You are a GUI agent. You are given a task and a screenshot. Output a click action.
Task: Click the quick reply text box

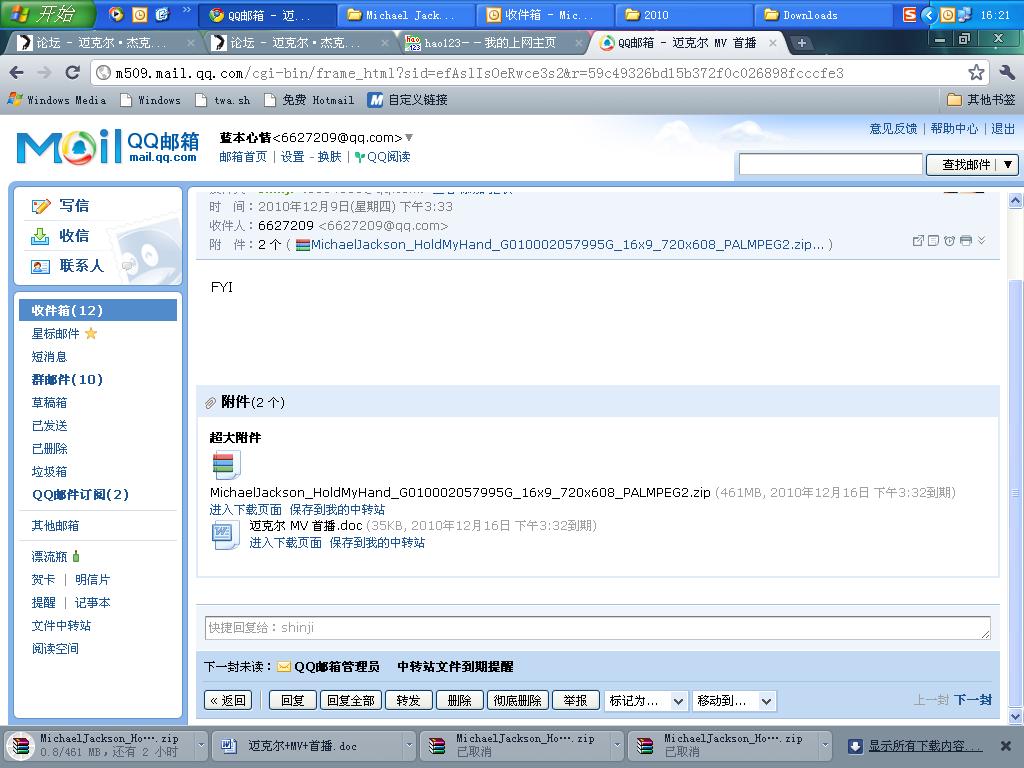(597, 628)
